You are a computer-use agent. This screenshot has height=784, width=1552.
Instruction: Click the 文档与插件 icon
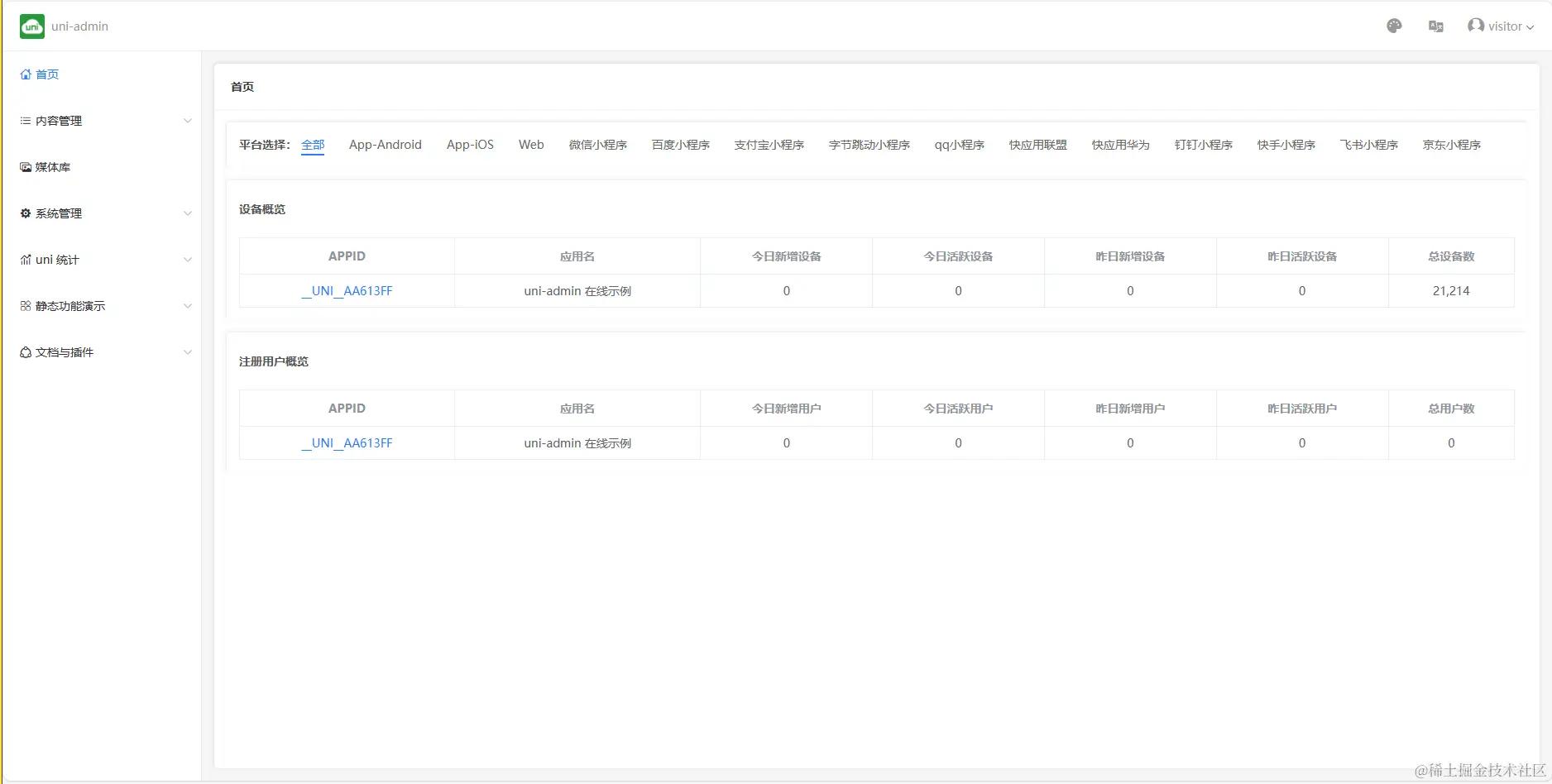(26, 352)
